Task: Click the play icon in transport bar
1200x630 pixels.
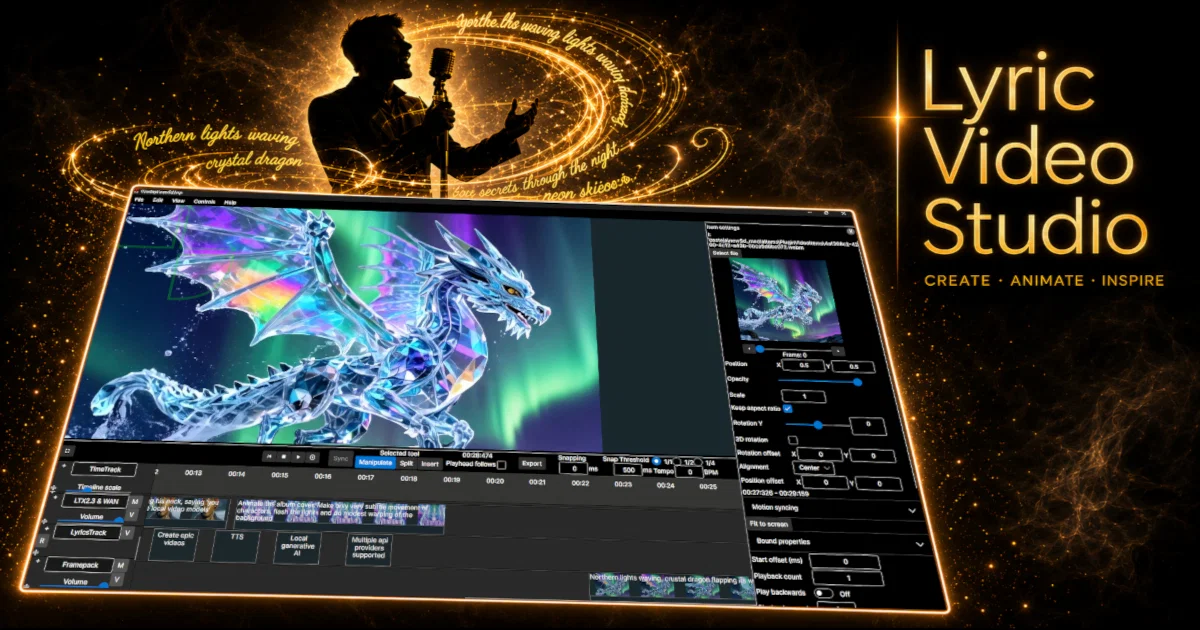Action: 298,457
